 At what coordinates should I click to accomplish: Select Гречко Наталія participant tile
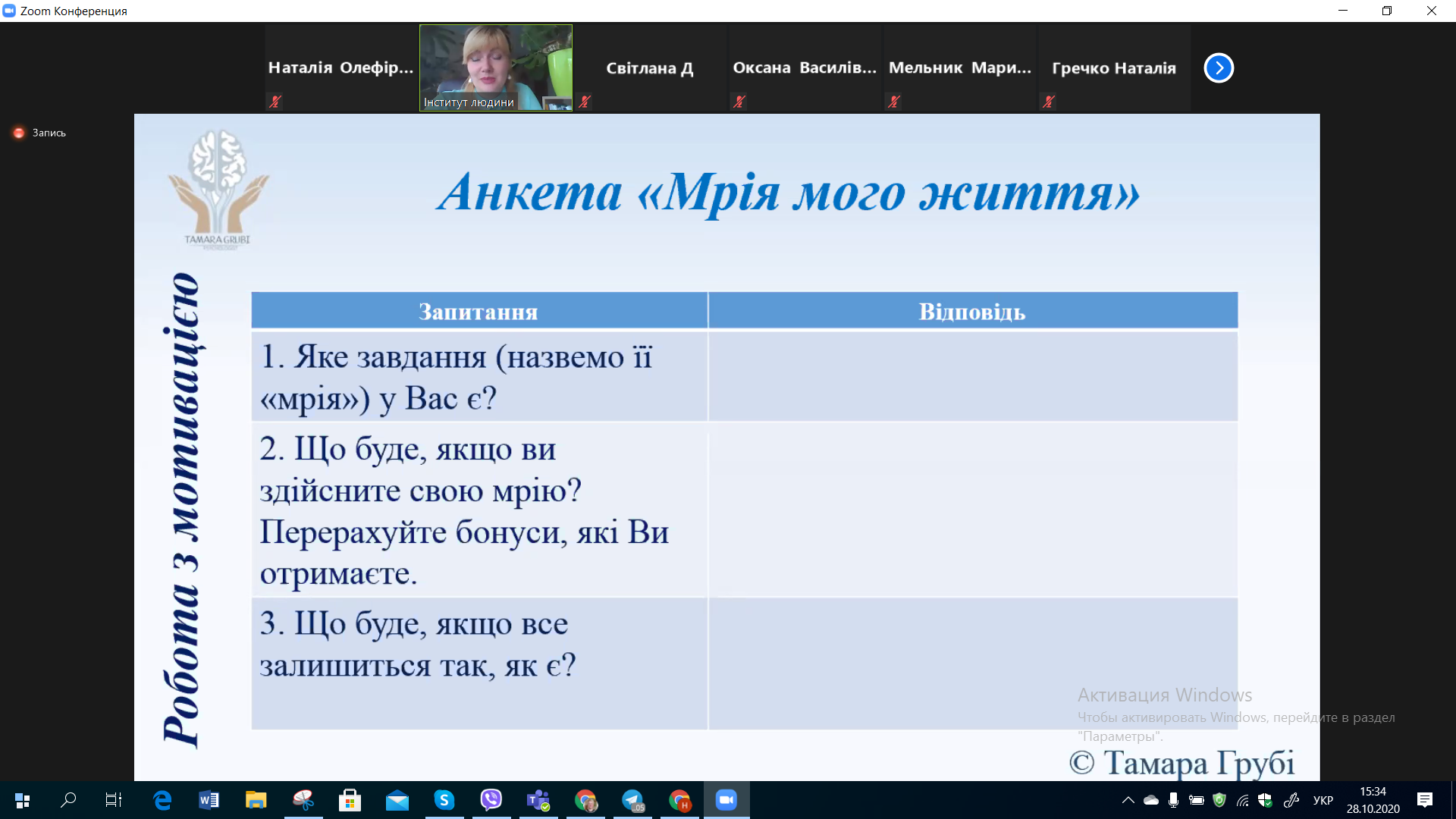(1114, 68)
